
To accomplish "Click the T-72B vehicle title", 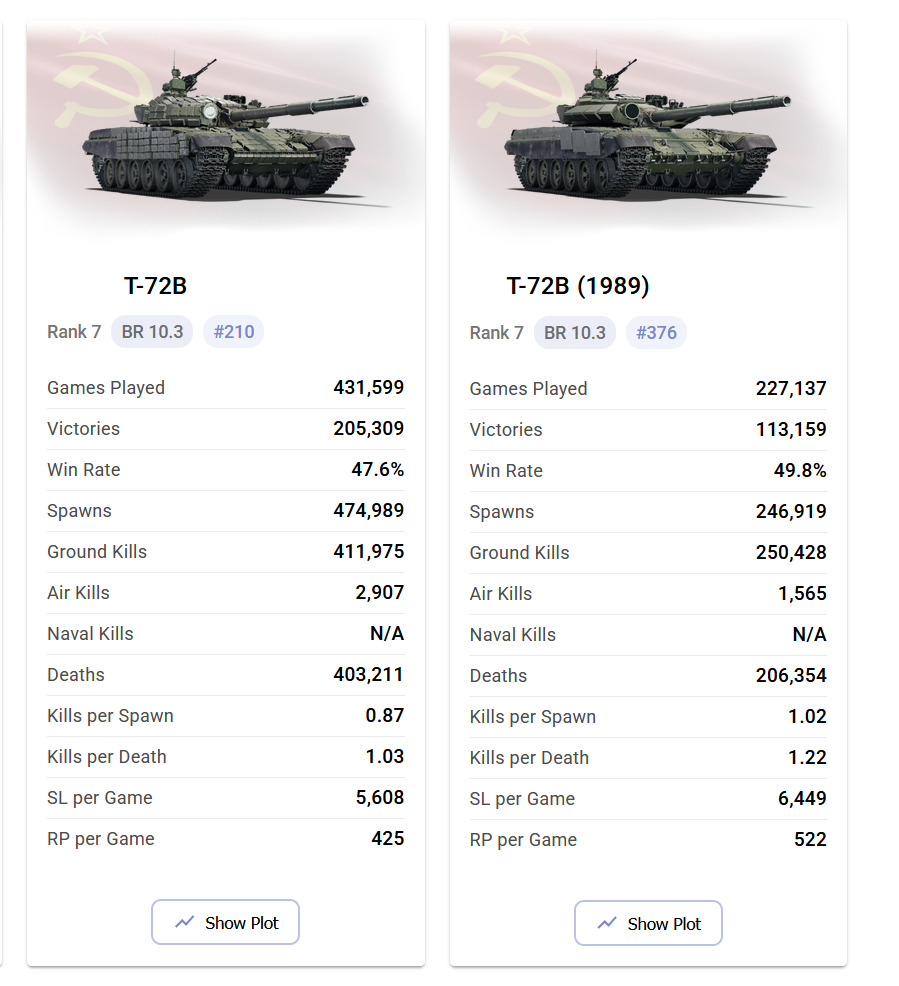I will click(155, 286).
